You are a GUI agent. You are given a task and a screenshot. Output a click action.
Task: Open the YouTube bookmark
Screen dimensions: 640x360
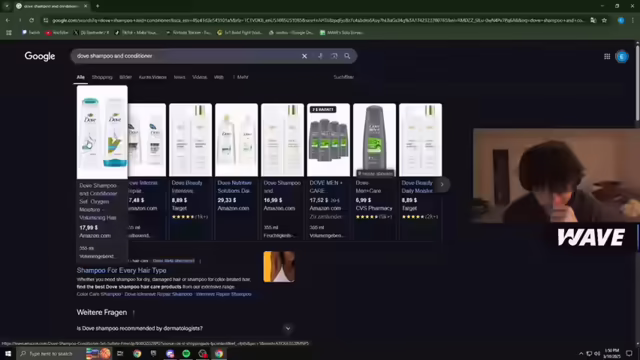click(57, 33)
